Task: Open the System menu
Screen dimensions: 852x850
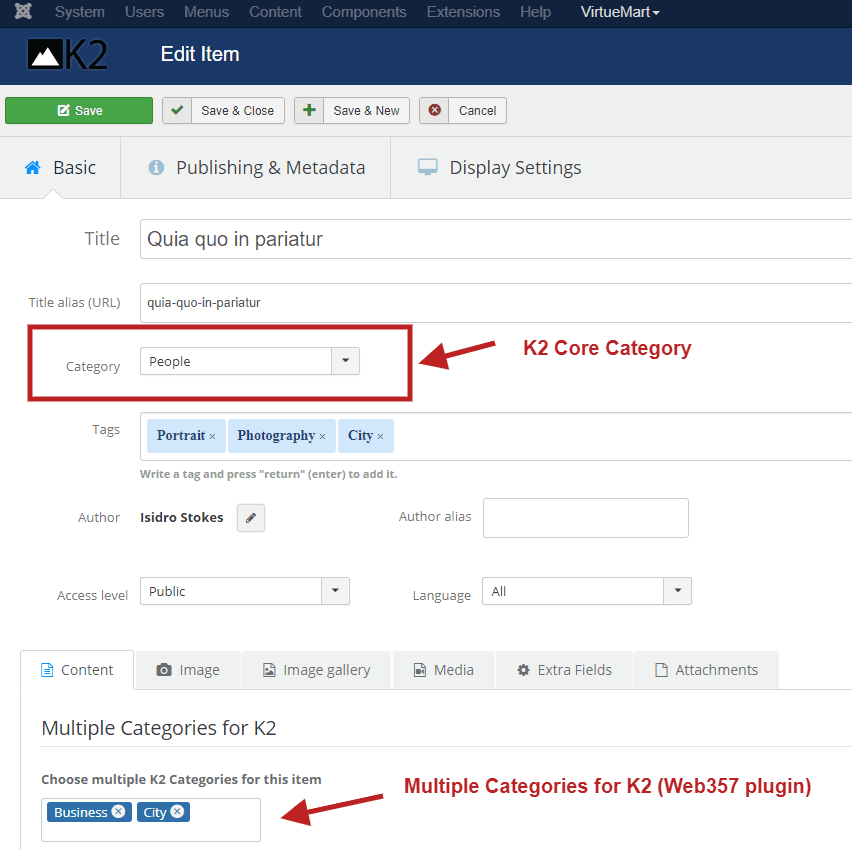Action: pos(79,11)
